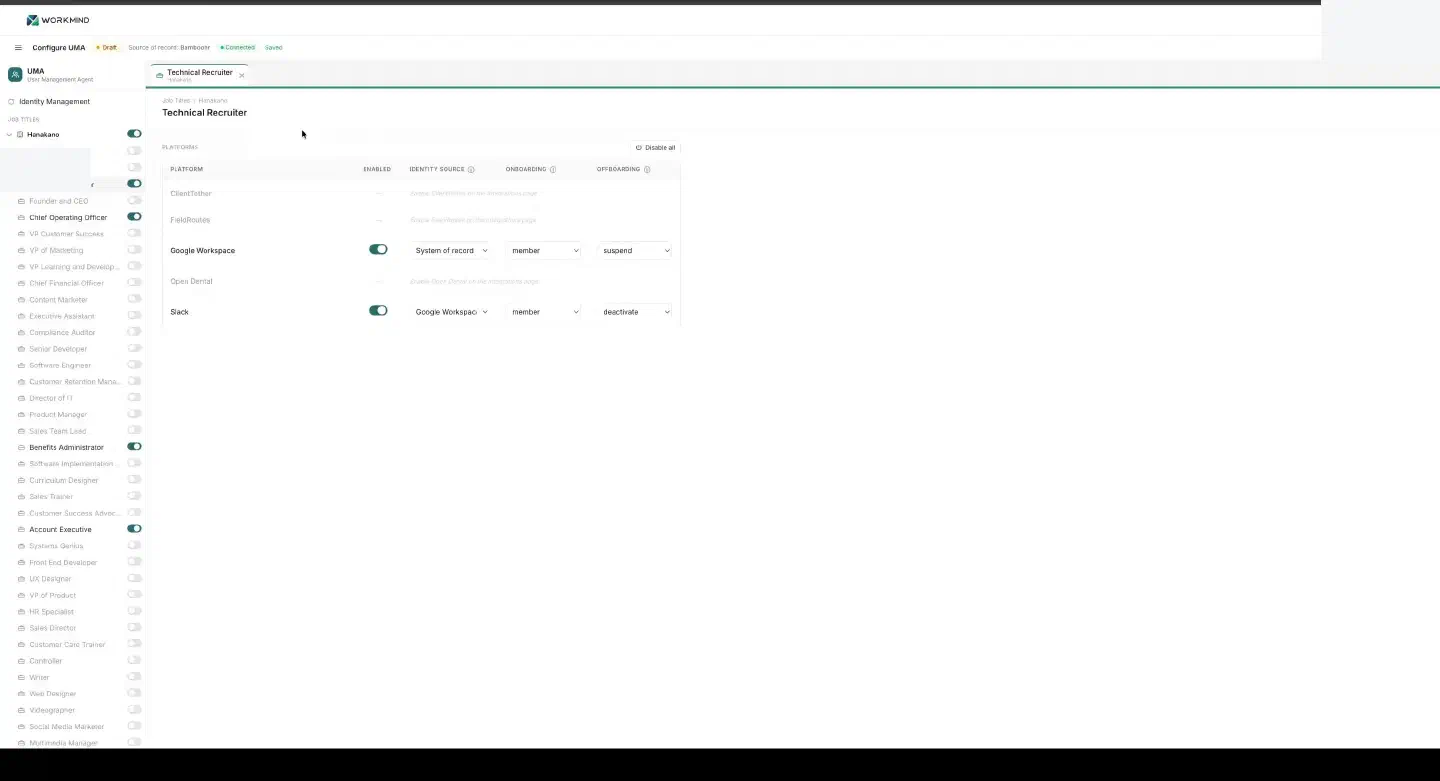The image size is (1440, 781).
Task: Collapse the Hanakano tree chevron
Action: point(9,135)
